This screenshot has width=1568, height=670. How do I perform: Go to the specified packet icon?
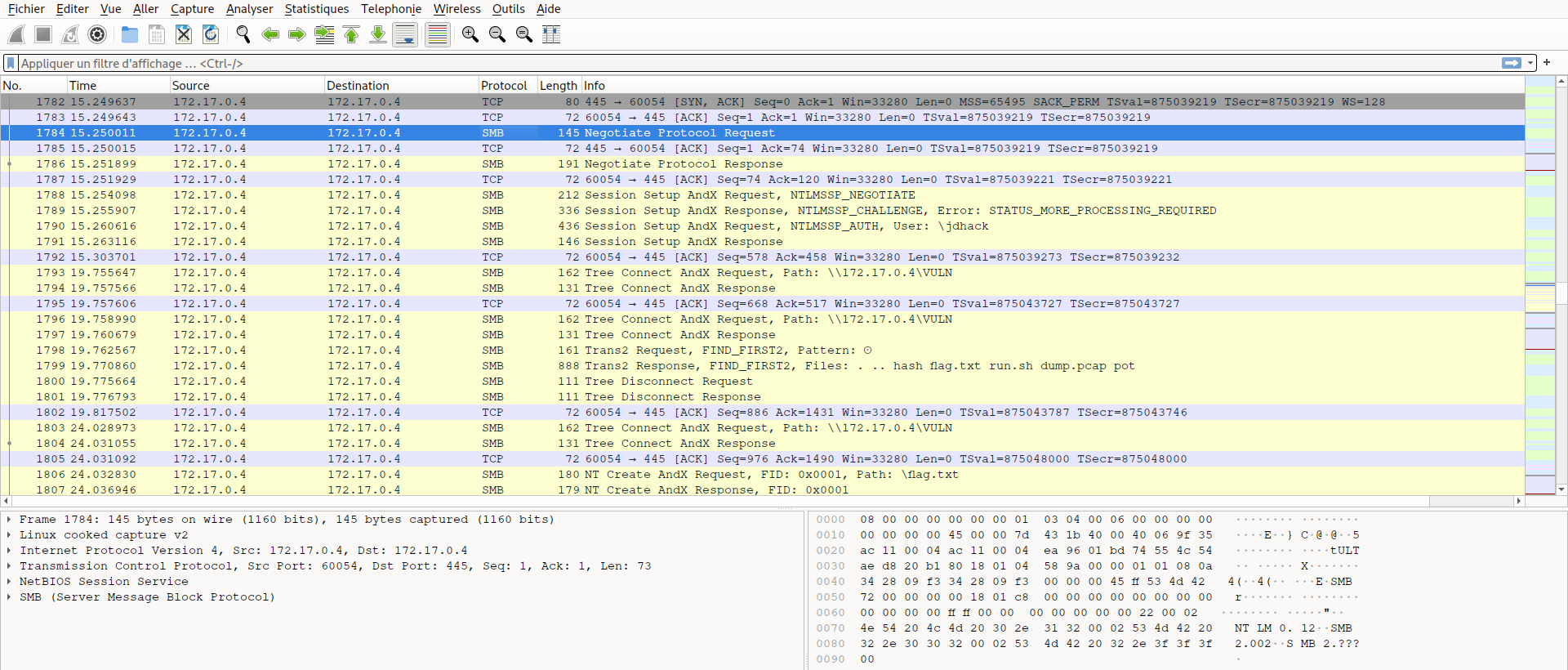click(x=324, y=34)
